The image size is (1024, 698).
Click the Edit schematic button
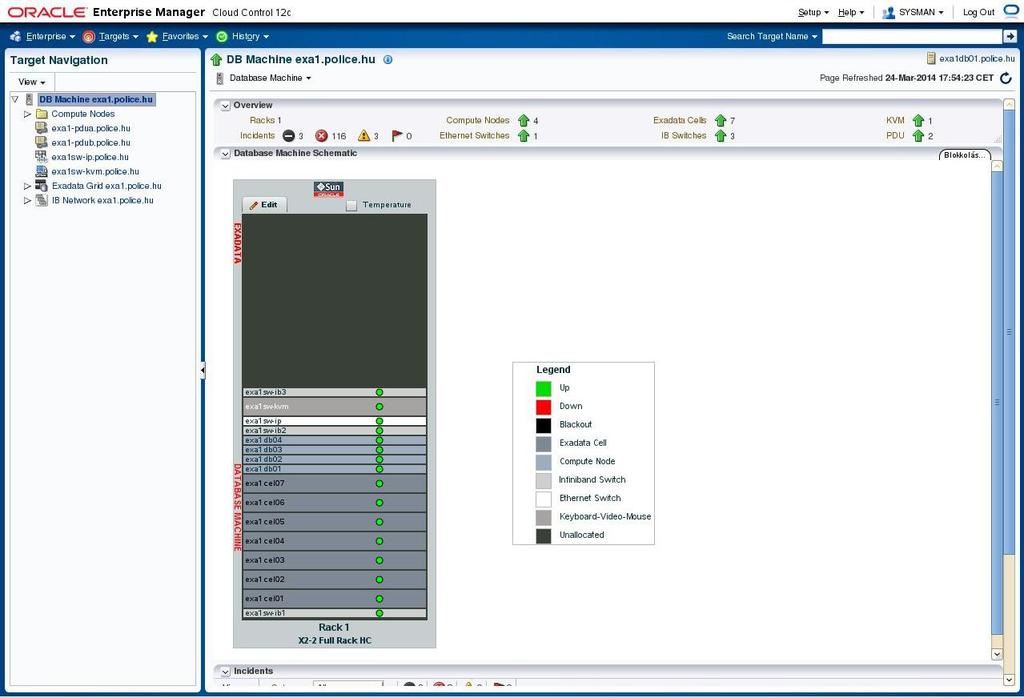pos(263,204)
